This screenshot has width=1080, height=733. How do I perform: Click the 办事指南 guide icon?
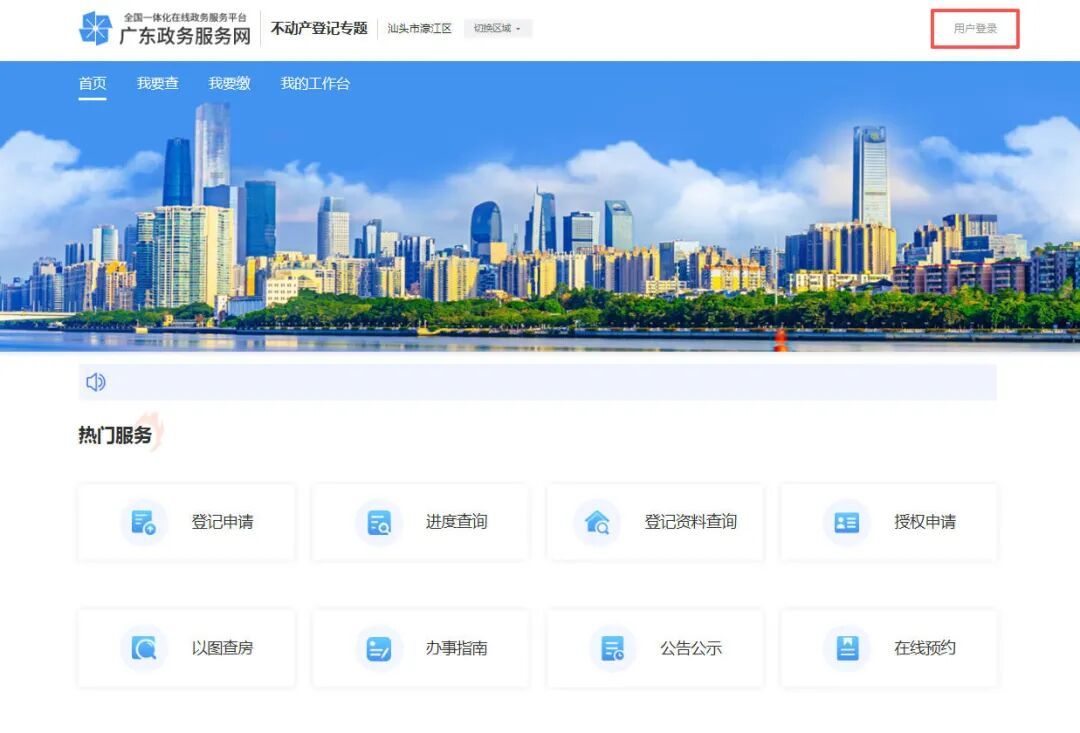[x=379, y=648]
